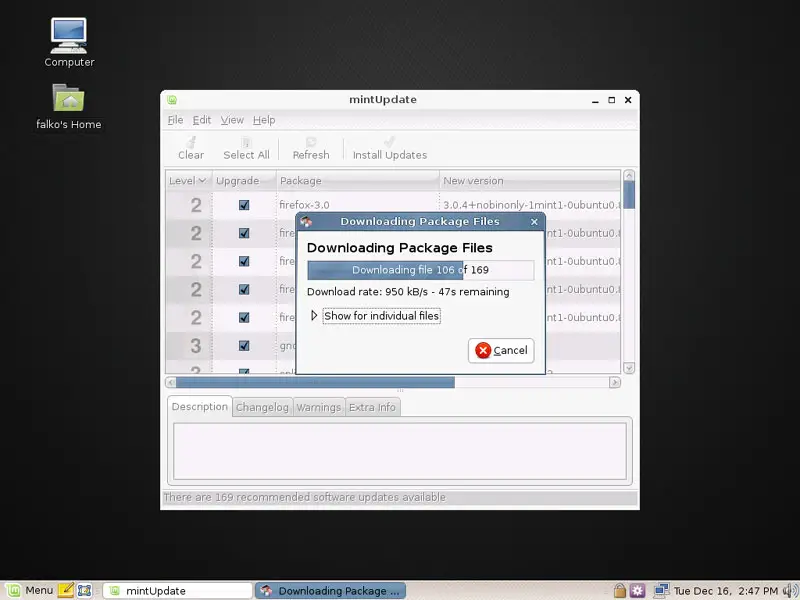Click the Refresh toolbar button
The image size is (800, 600).
coord(311,148)
